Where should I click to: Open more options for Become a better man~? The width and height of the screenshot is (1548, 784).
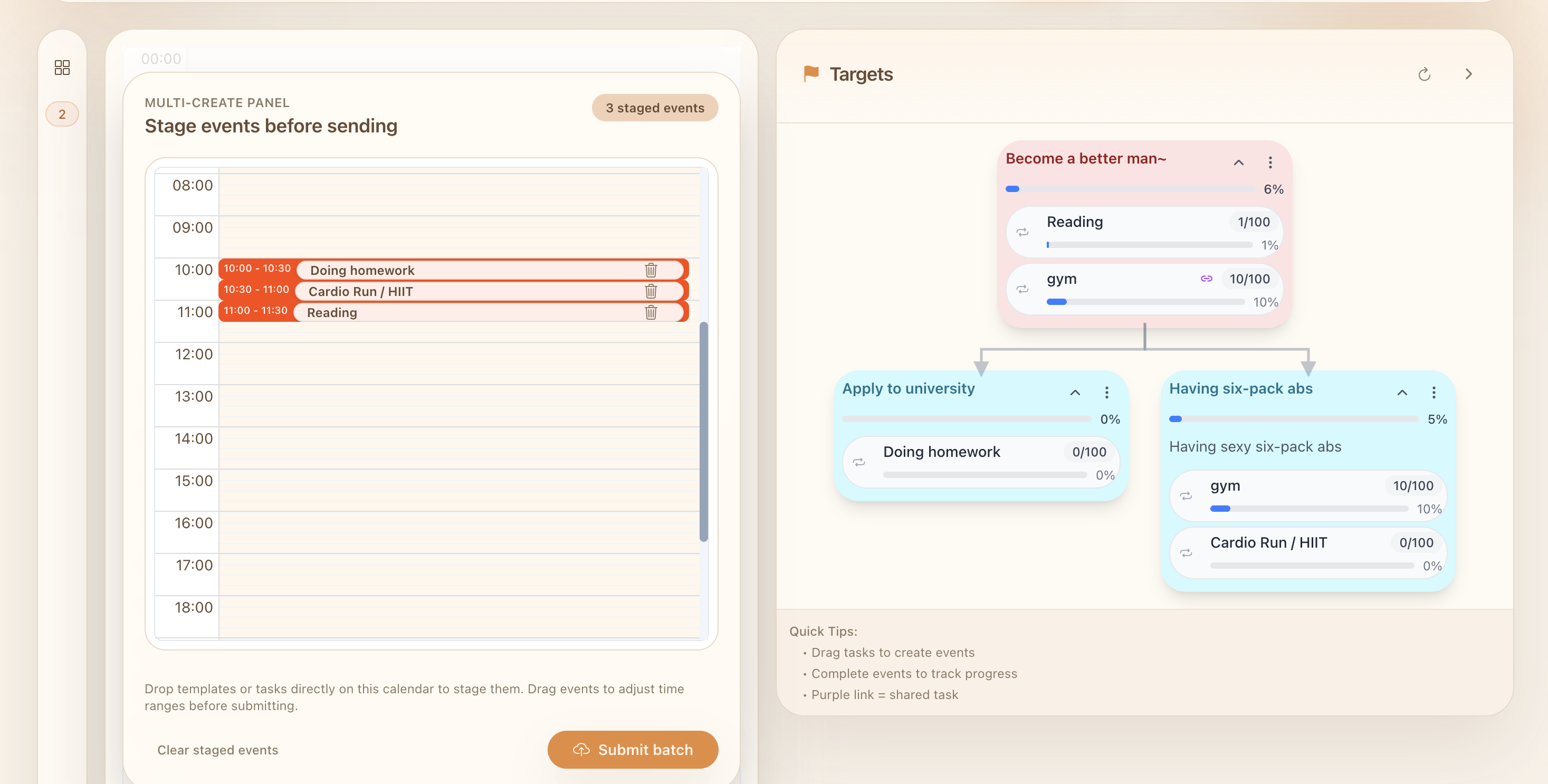click(x=1270, y=162)
